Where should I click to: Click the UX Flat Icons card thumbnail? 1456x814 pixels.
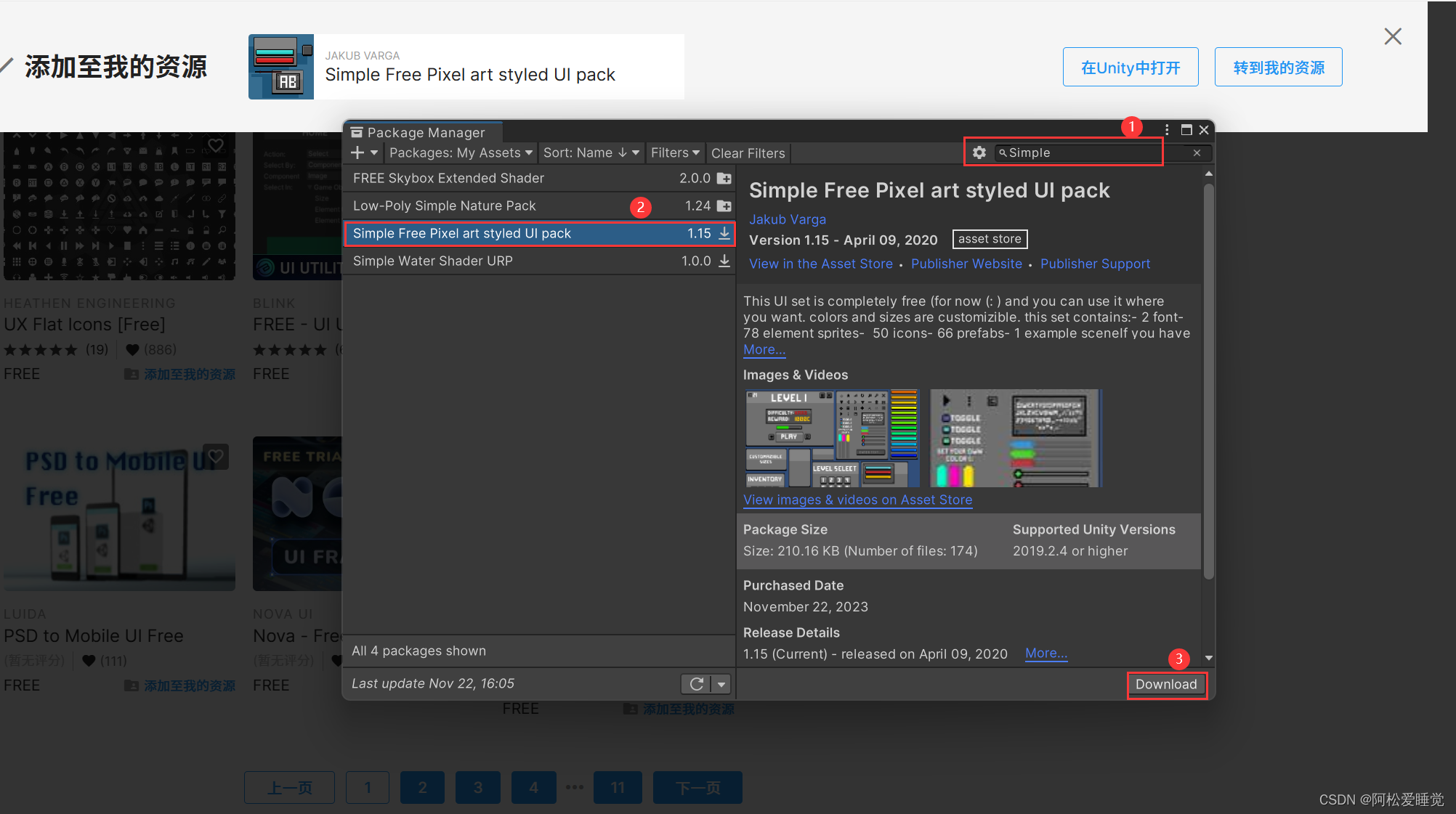tap(119, 206)
